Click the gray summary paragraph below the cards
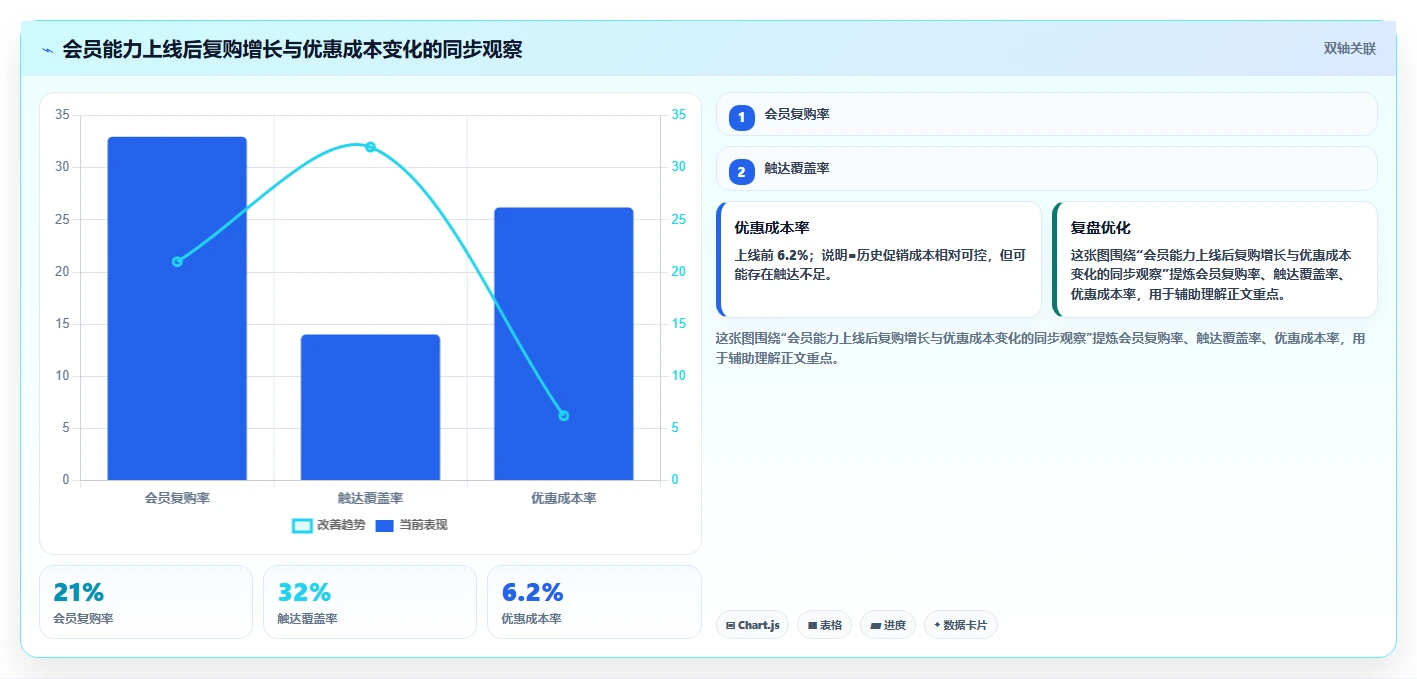1417x679 pixels. pyautogui.click(x=1041, y=348)
